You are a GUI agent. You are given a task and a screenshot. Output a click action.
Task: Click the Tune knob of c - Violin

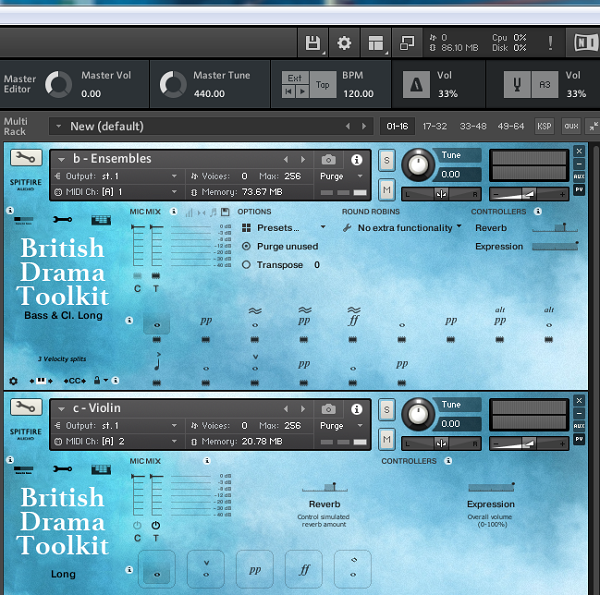click(418, 414)
